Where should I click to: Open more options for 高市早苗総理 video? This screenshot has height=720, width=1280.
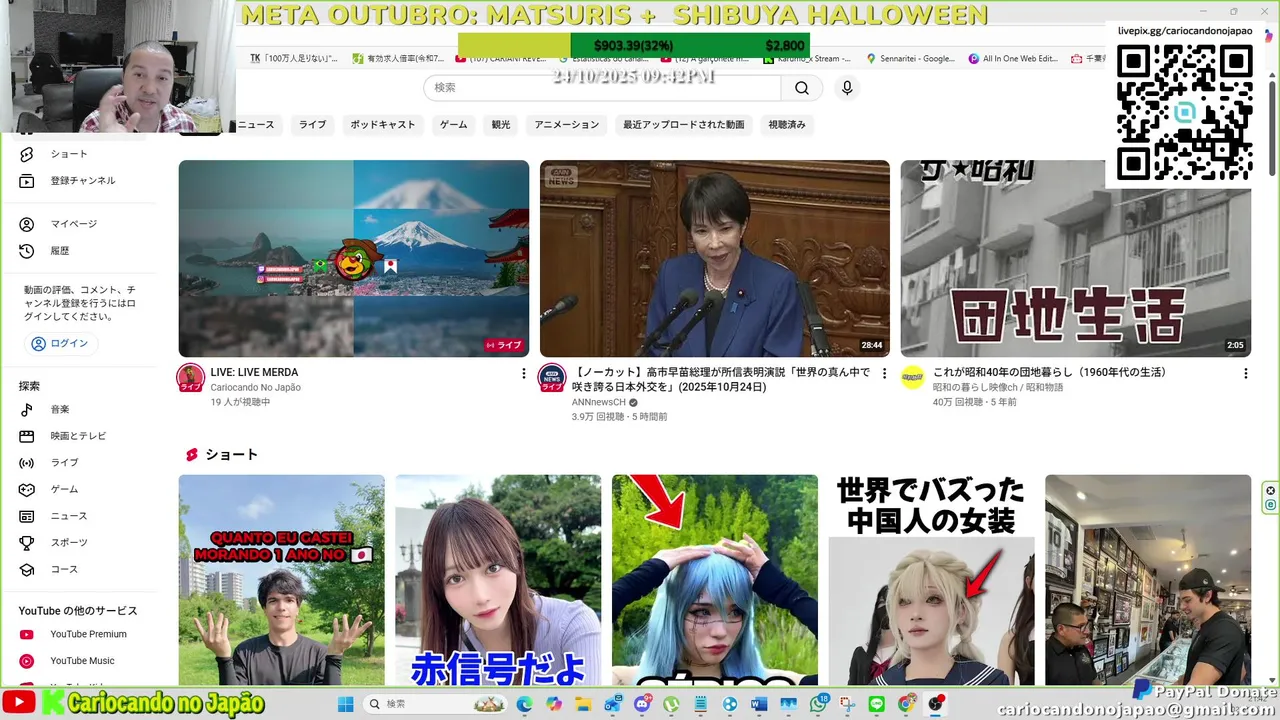coord(883,373)
